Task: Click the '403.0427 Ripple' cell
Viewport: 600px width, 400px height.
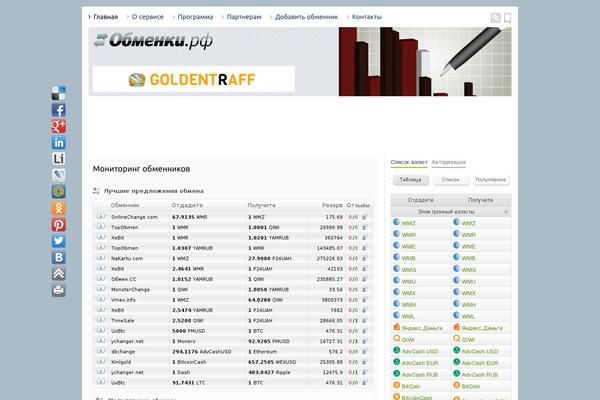Action: 269,372
